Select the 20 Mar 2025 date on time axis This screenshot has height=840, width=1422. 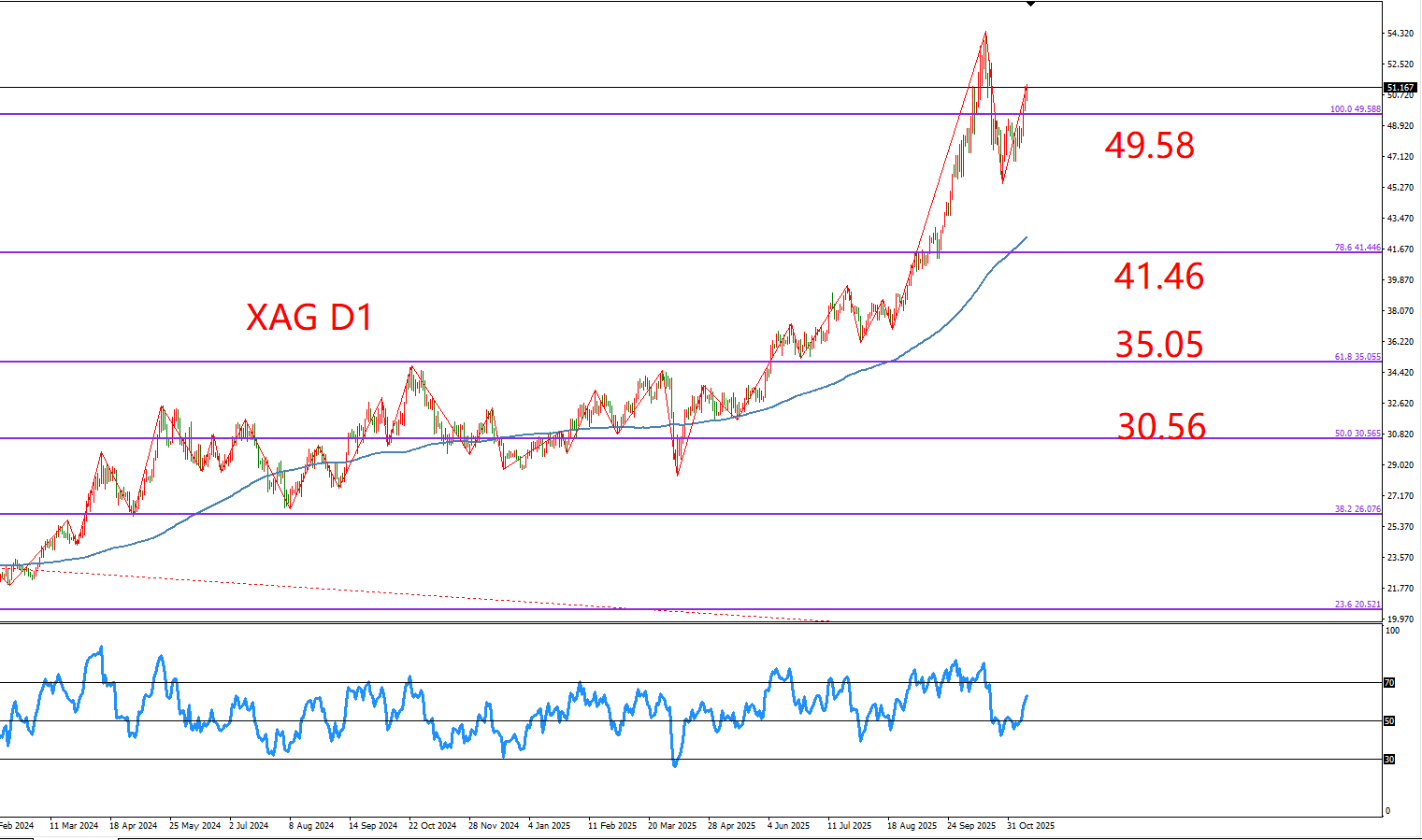tap(672, 826)
